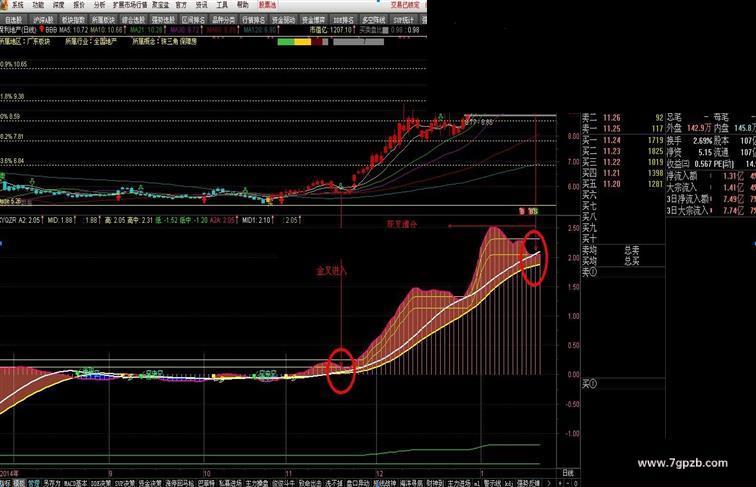Click the red 股票池 menu item
Viewport: 756px width, 487px height.
(x=267, y=5)
